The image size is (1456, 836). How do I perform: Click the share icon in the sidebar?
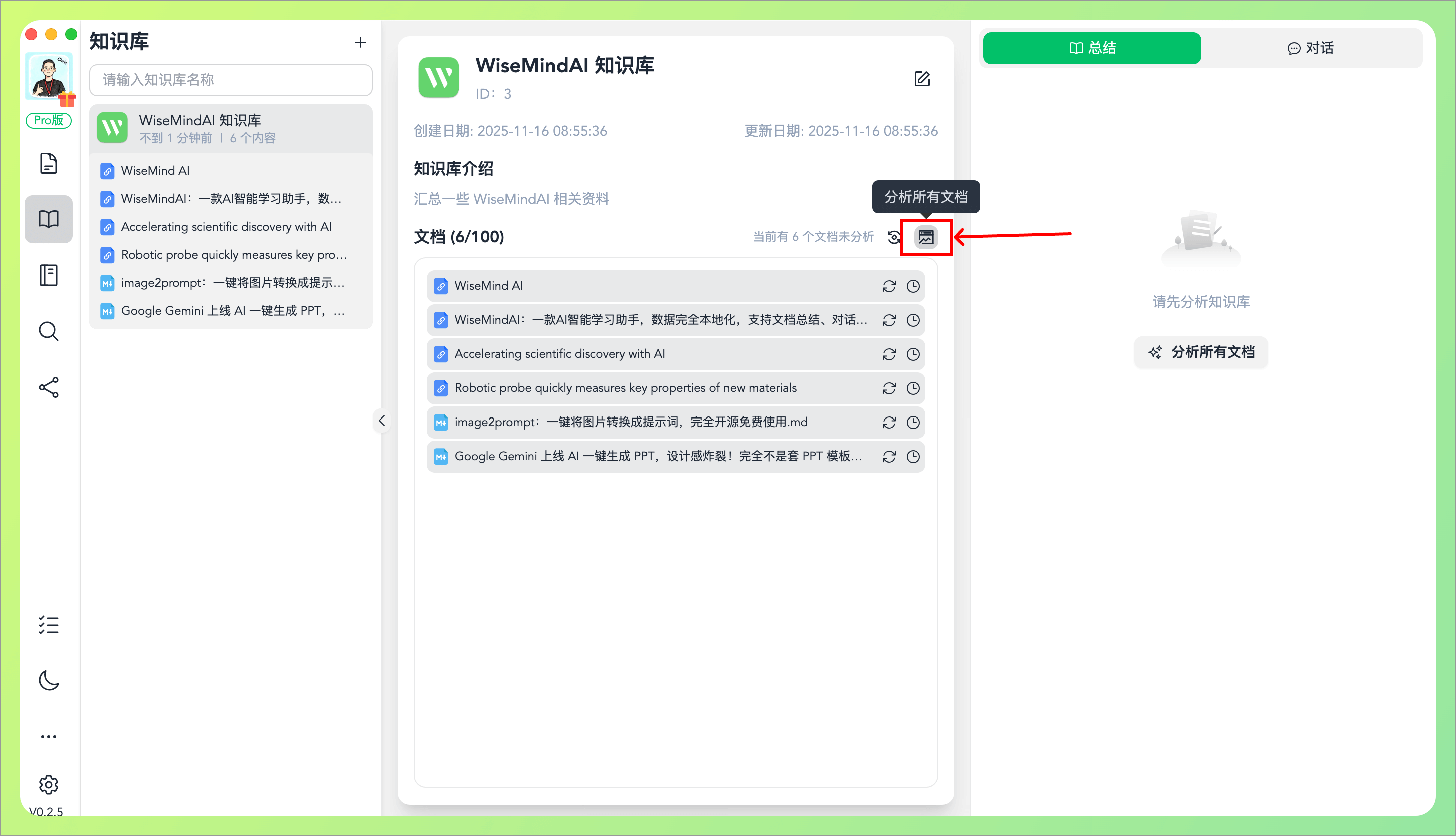[x=49, y=387]
